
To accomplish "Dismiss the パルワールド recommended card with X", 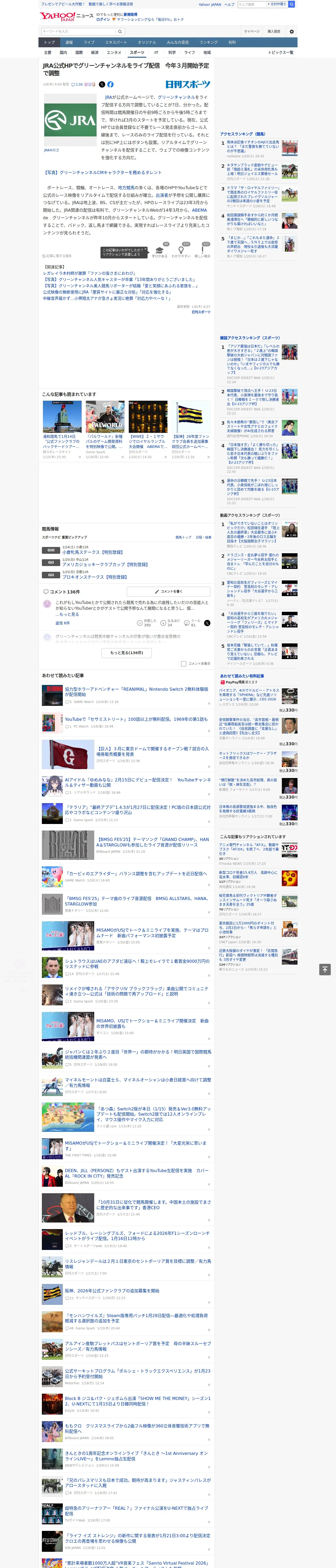I will 122,457.
